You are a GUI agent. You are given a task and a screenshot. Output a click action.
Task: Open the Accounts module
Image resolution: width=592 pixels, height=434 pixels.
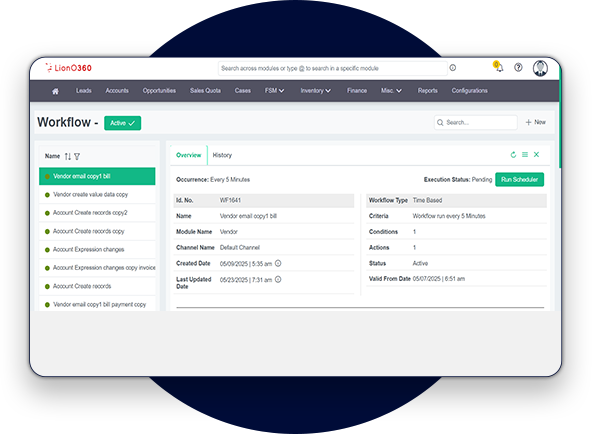(117, 91)
